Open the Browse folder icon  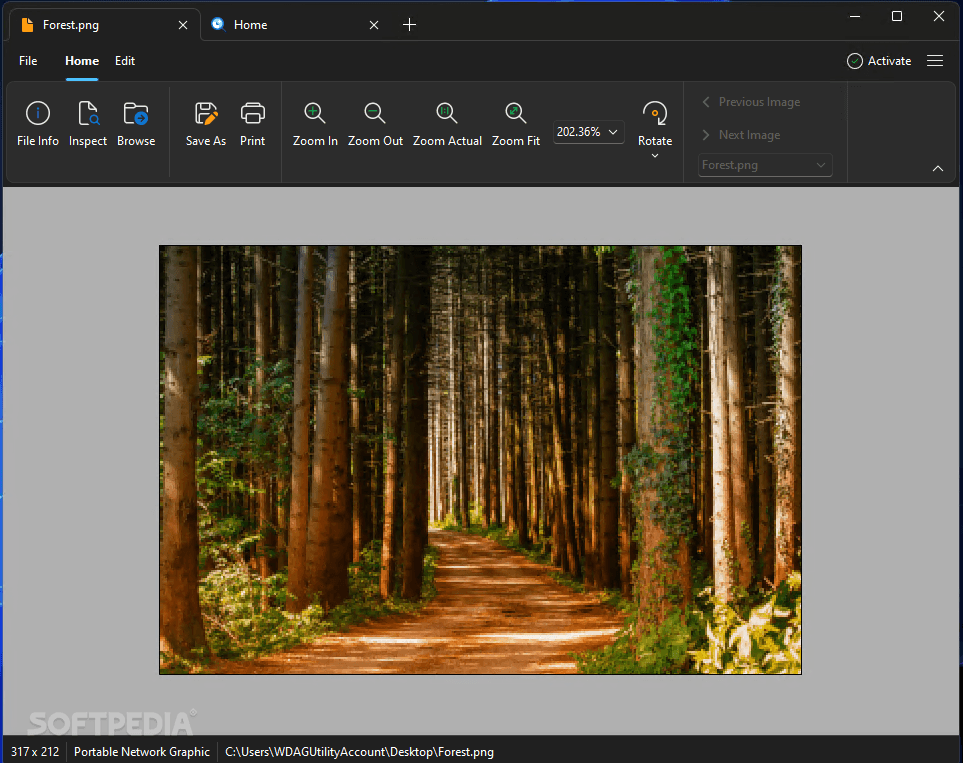click(136, 114)
